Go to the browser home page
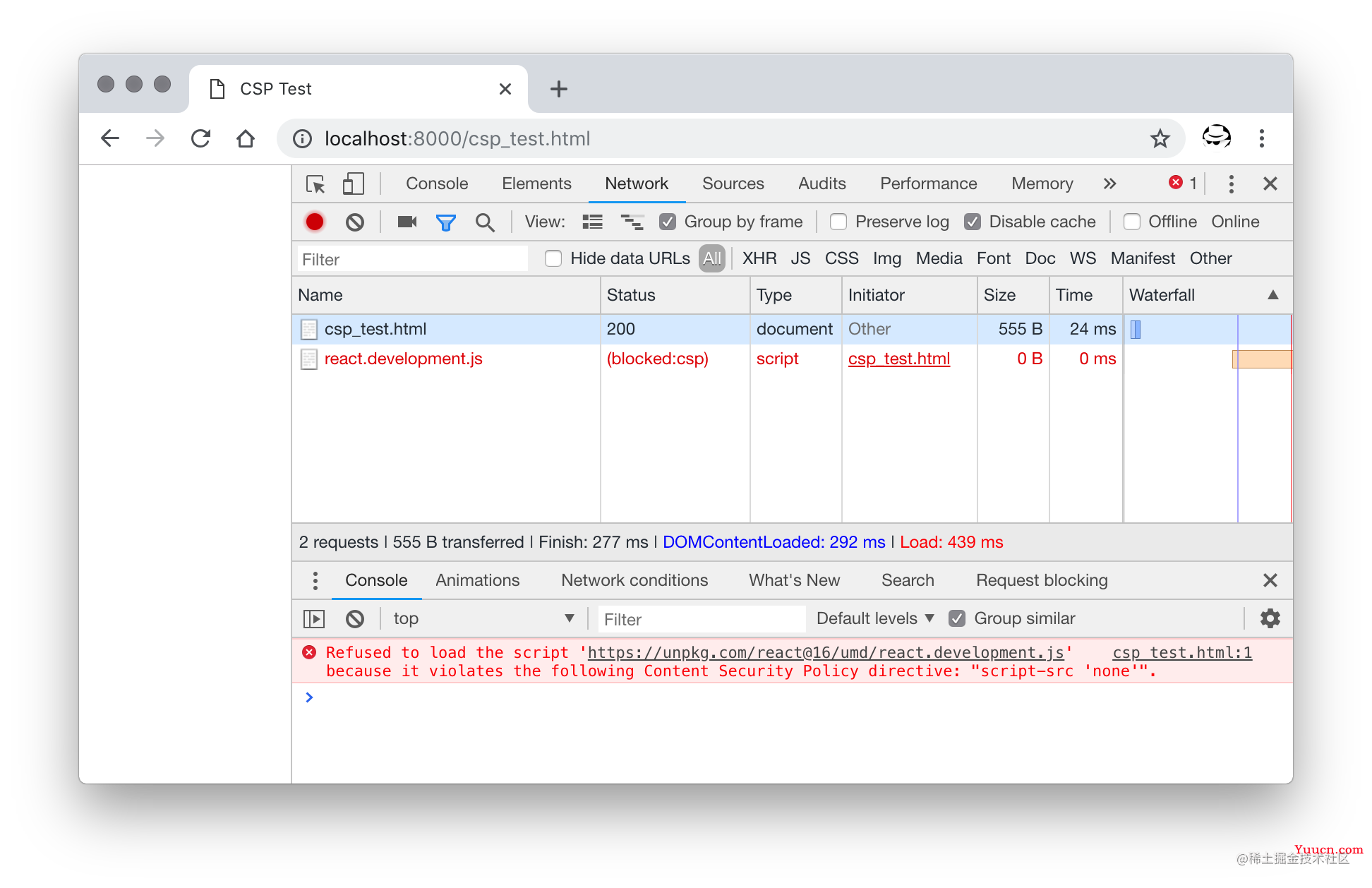This screenshot has height=888, width=1372. point(246,138)
